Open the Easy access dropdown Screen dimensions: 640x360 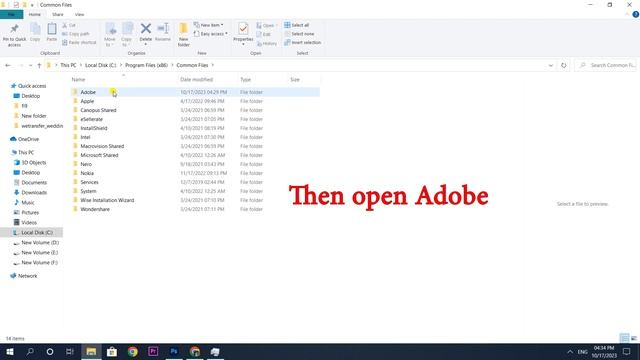point(211,34)
